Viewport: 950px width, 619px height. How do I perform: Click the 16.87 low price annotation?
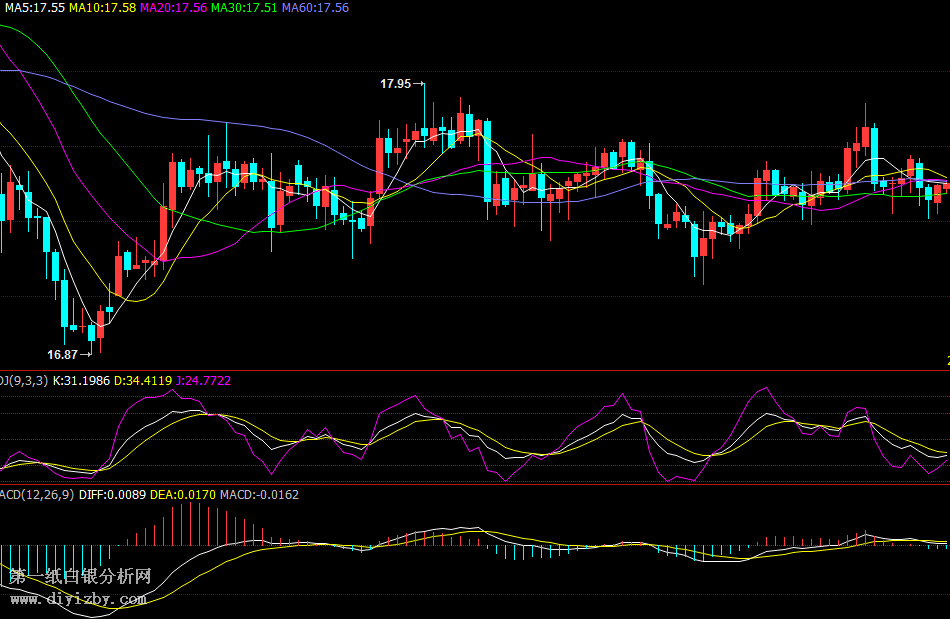[62, 355]
